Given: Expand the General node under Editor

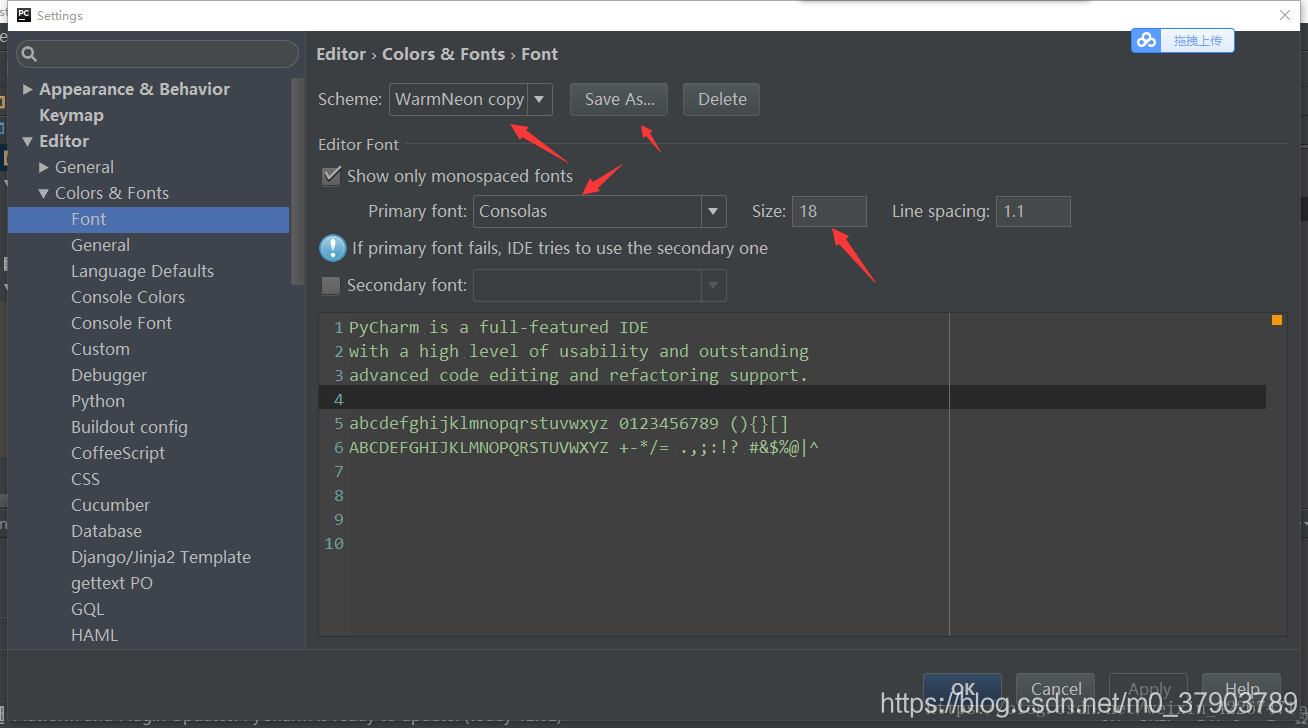Looking at the screenshot, I should (44, 167).
